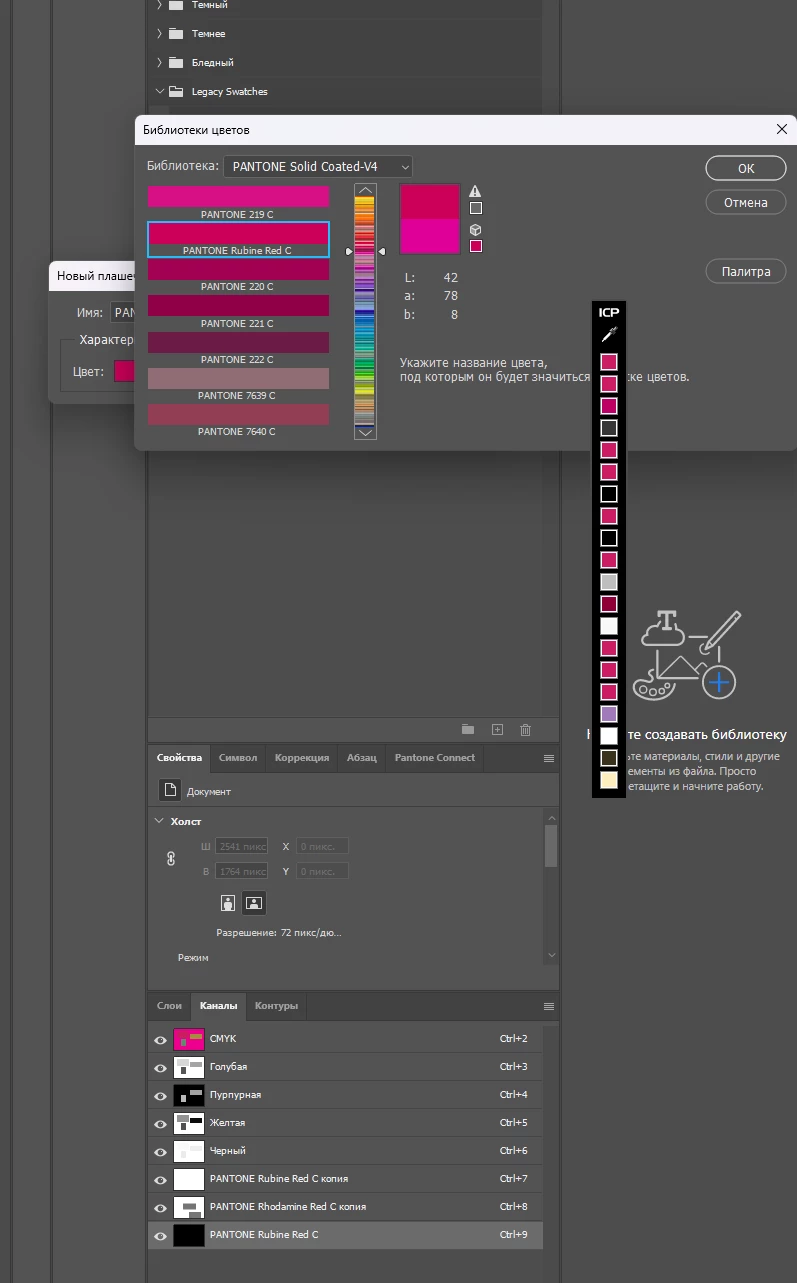797x1283 pixels.
Task: Collapse the Legacy Swatches group chevron
Action: click(159, 92)
